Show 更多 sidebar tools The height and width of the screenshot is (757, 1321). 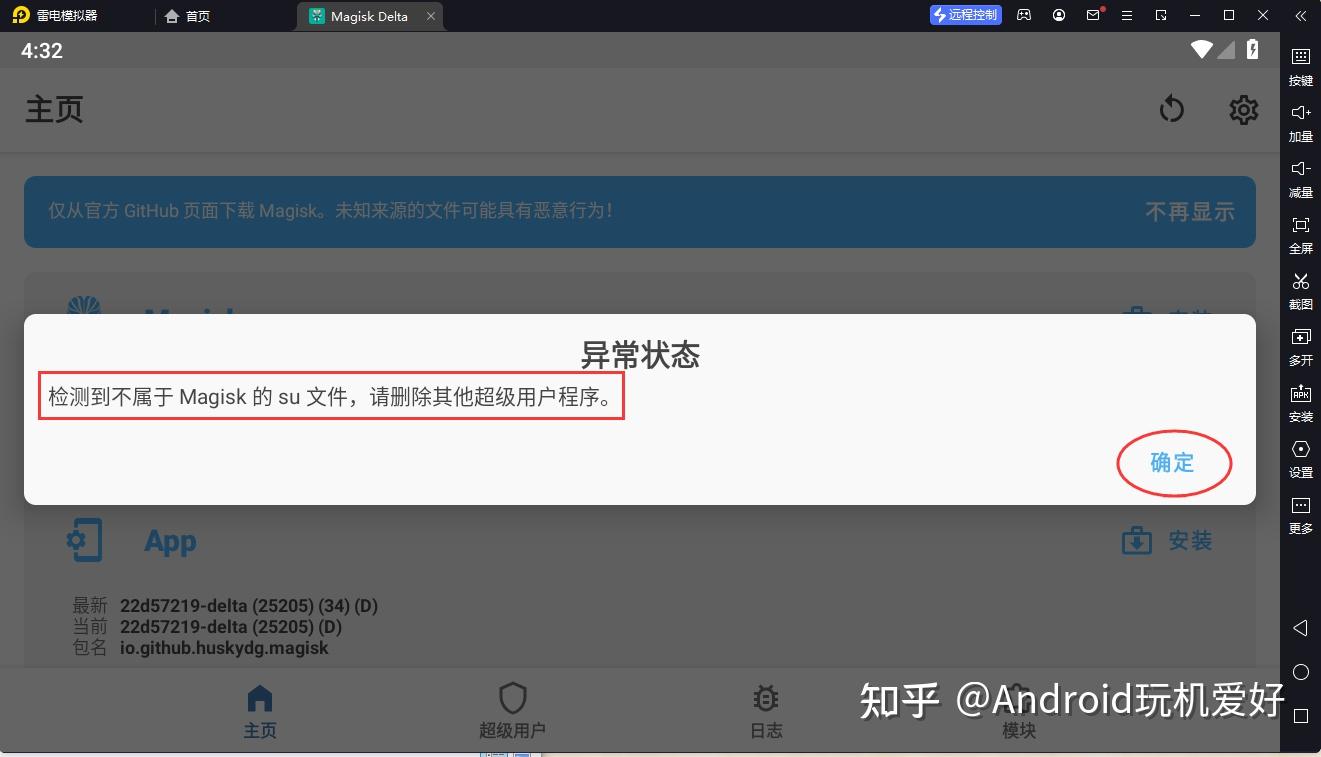(x=1300, y=514)
